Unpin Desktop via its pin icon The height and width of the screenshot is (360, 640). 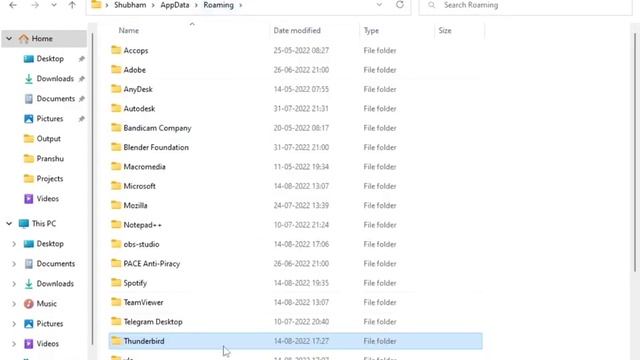click(x=82, y=59)
